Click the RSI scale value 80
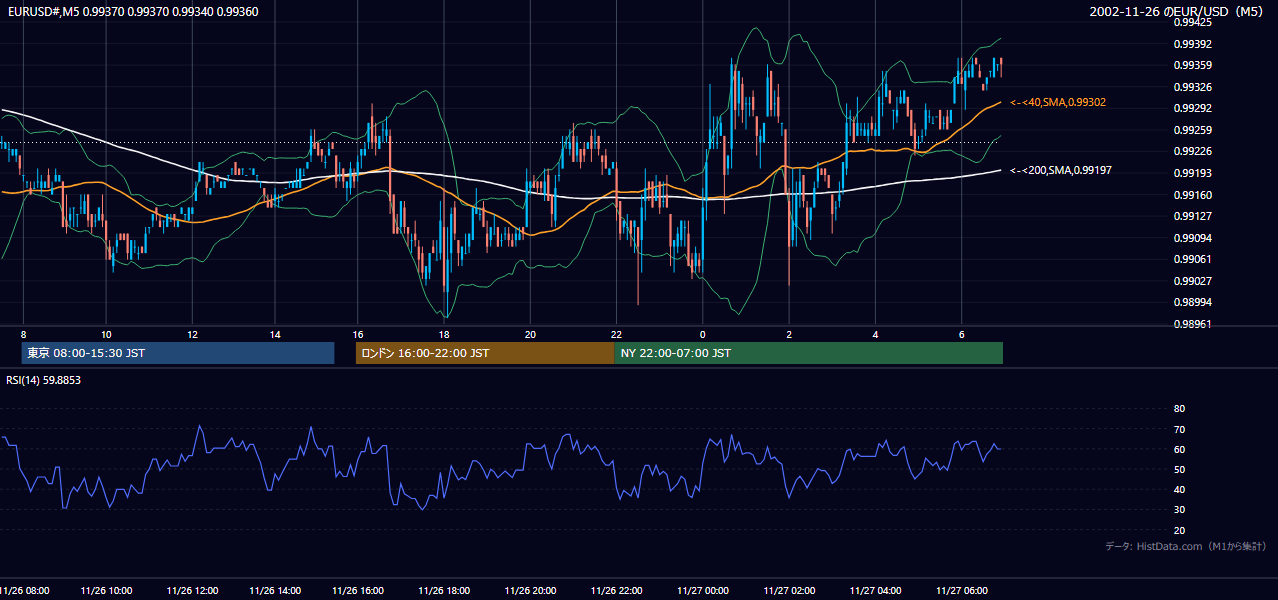The height and width of the screenshot is (600, 1278). (x=1179, y=409)
